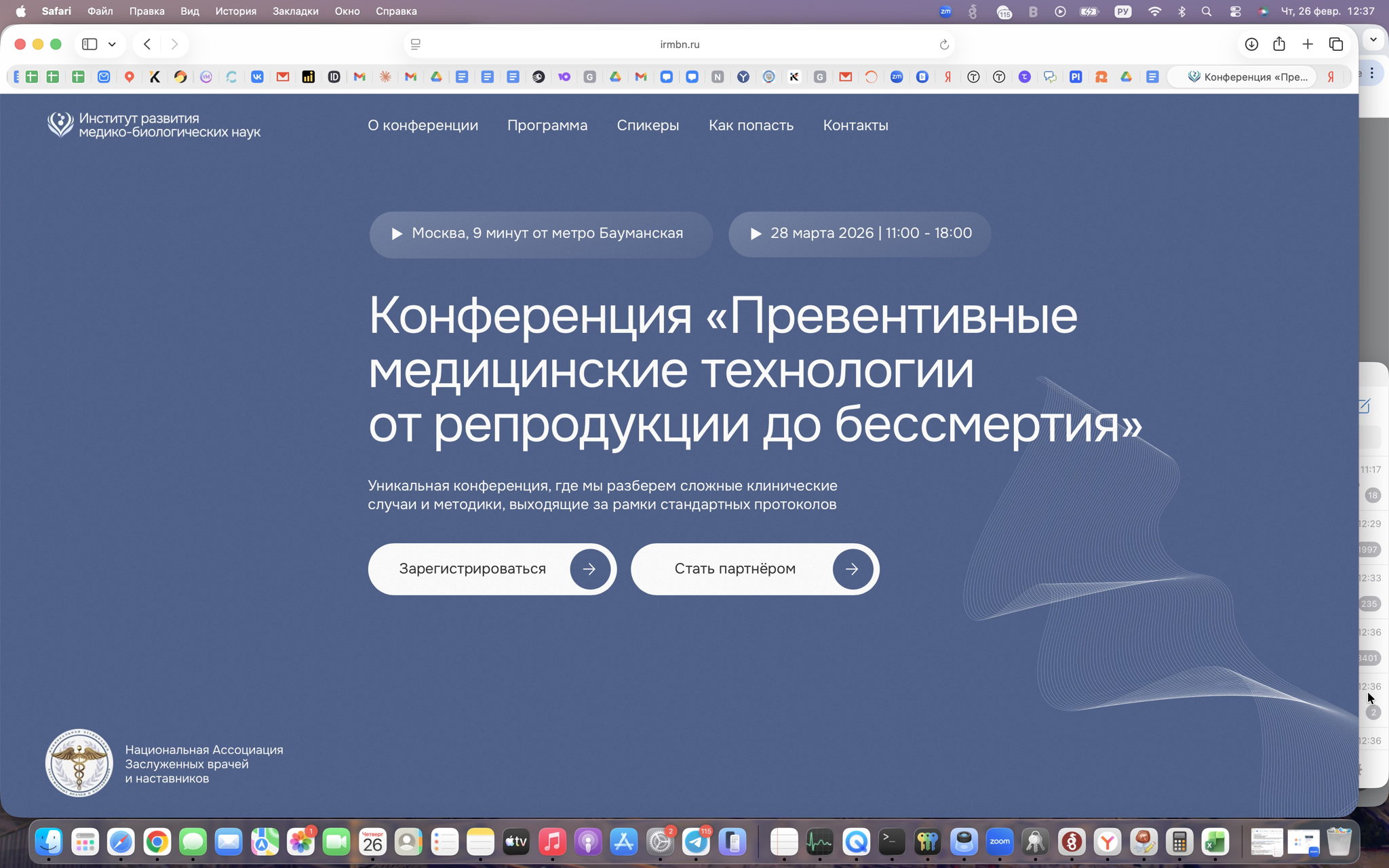Open the Wi-Fi menu in the menu bar
The image size is (1389, 868).
click(x=1155, y=11)
